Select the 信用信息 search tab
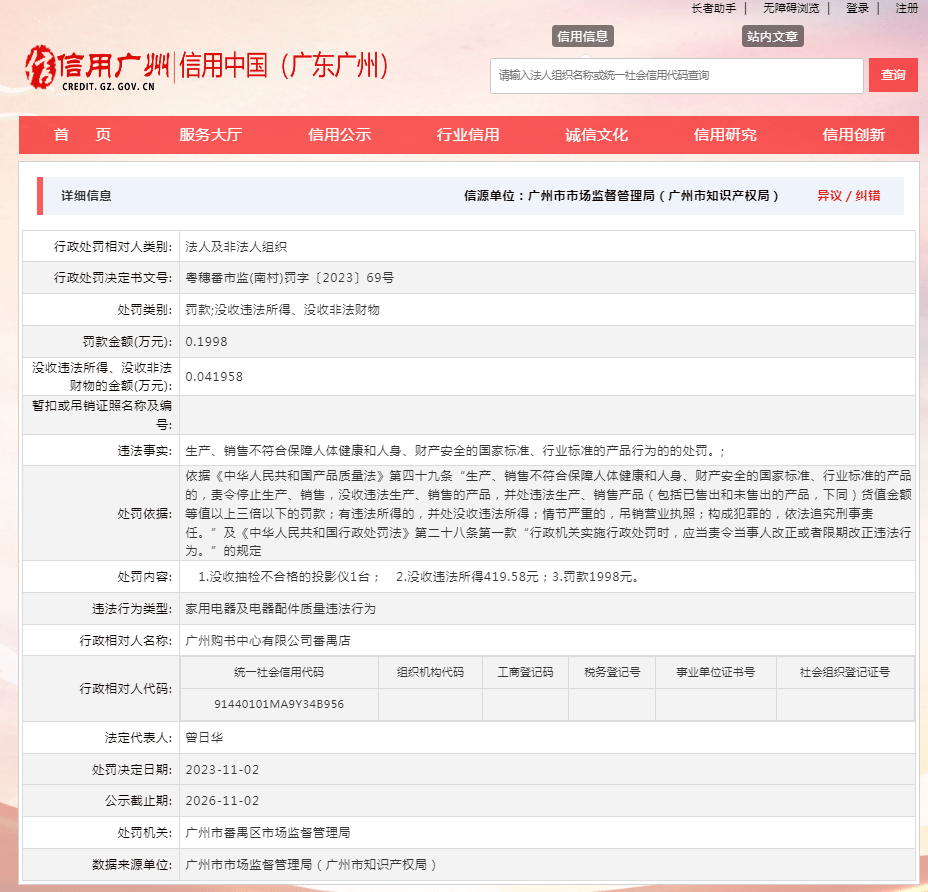 (x=582, y=36)
